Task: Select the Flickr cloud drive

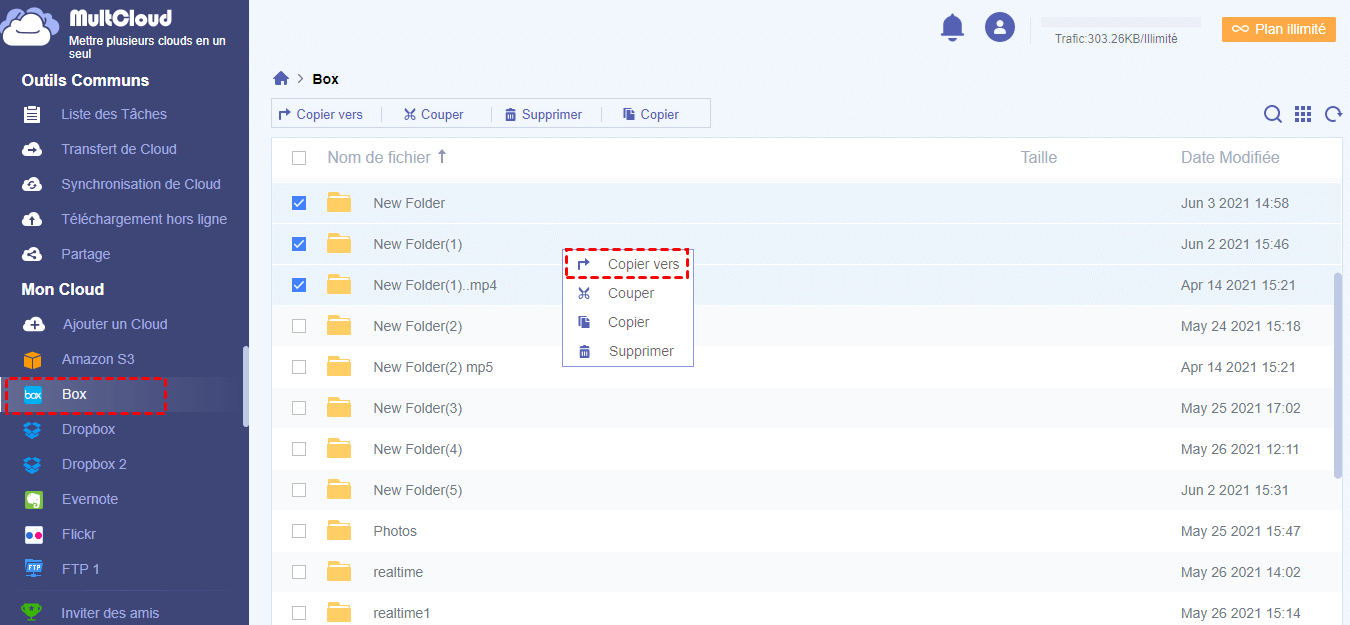Action: [x=79, y=534]
